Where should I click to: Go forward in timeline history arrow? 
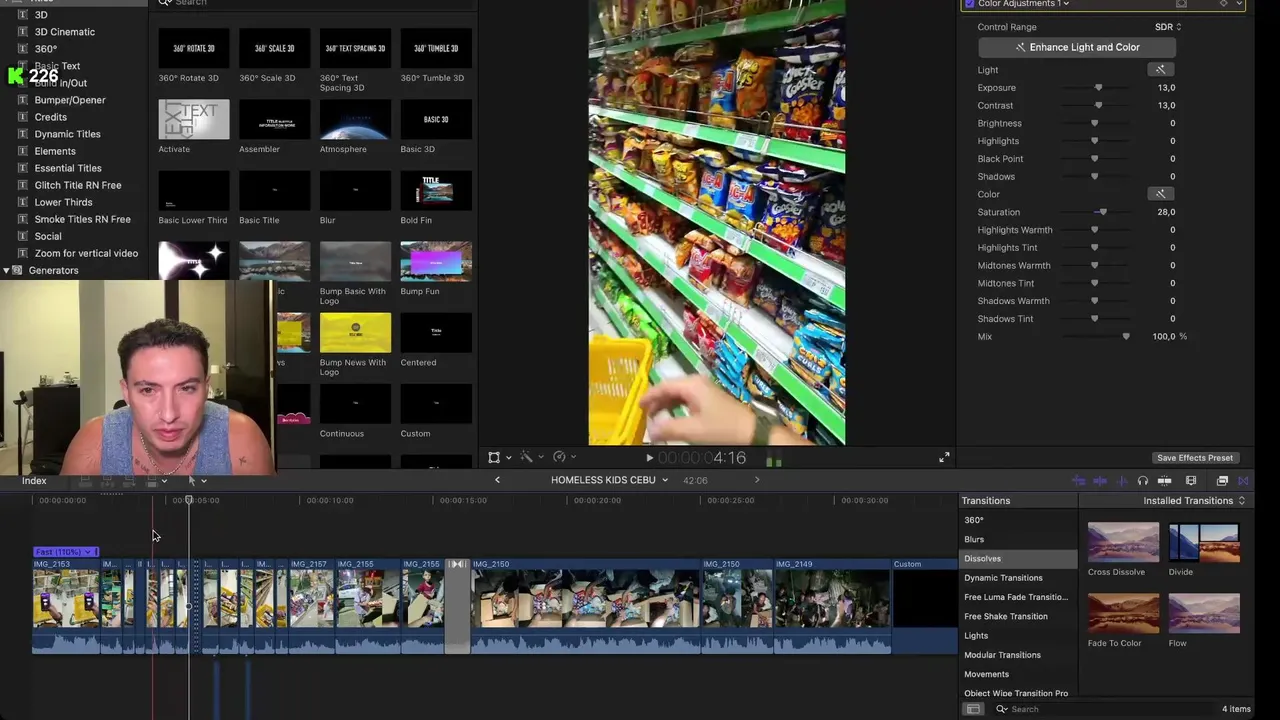coord(757,480)
